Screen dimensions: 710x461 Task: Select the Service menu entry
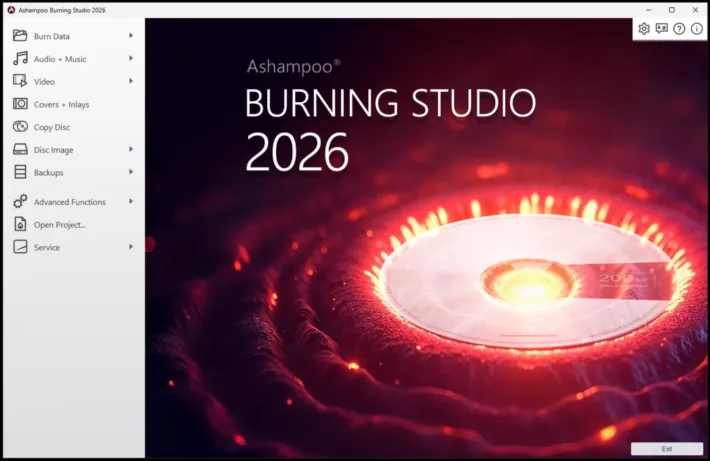(x=74, y=247)
